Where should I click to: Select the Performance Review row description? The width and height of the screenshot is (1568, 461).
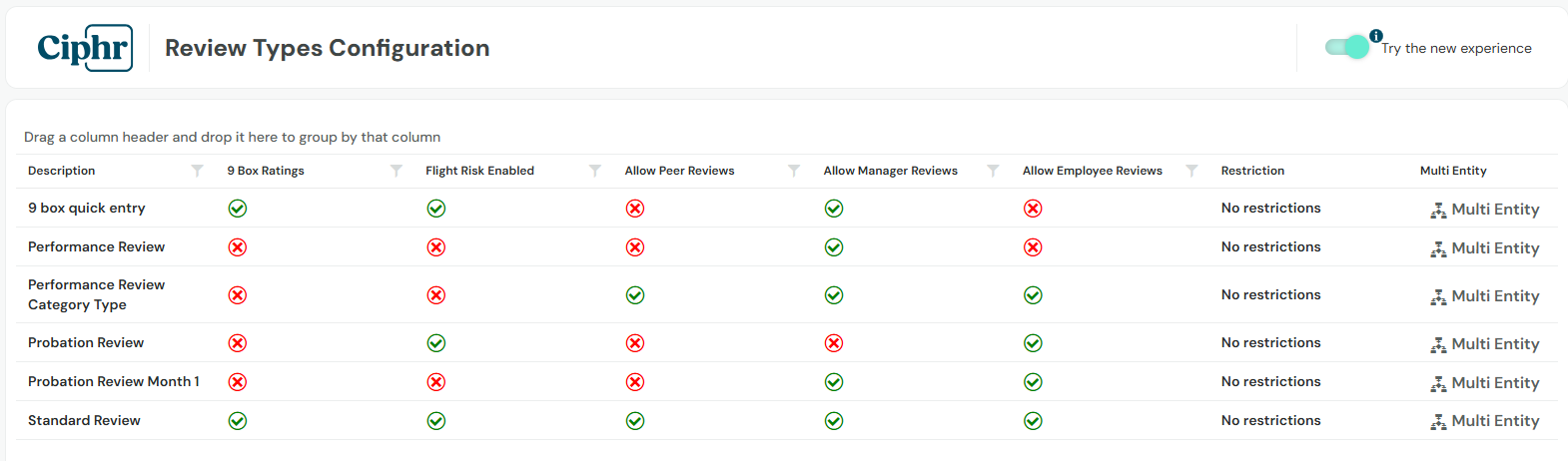click(96, 246)
